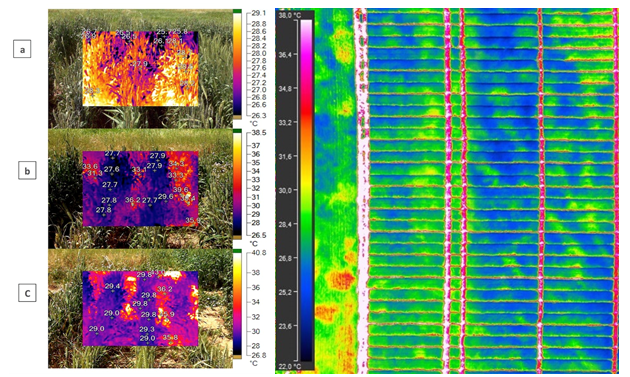The height and width of the screenshot is (377, 630).
Task: Click the panel label box "C"
Action: (x=27, y=293)
